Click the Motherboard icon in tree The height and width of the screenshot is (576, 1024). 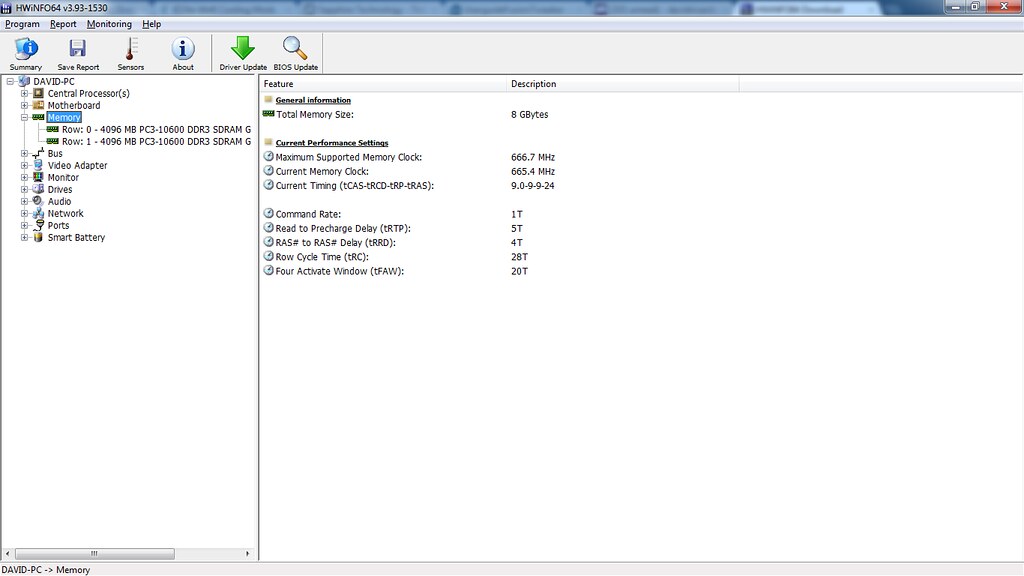point(39,105)
